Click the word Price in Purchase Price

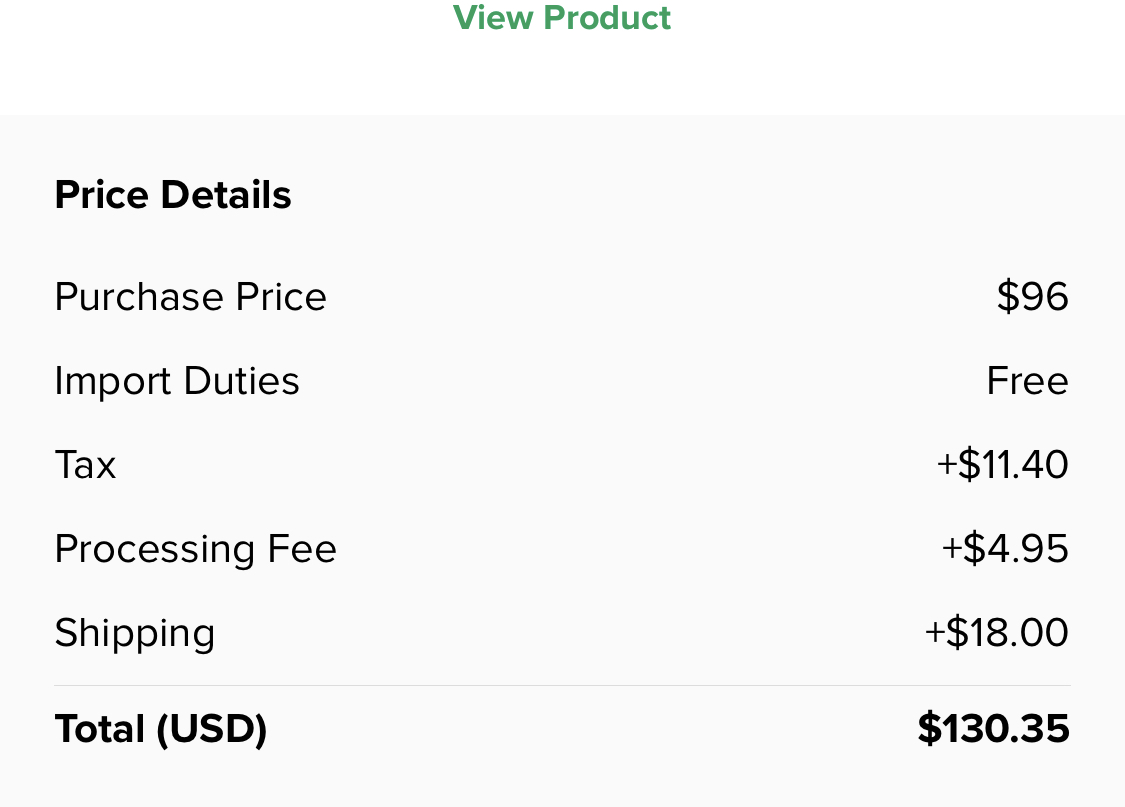pos(281,297)
